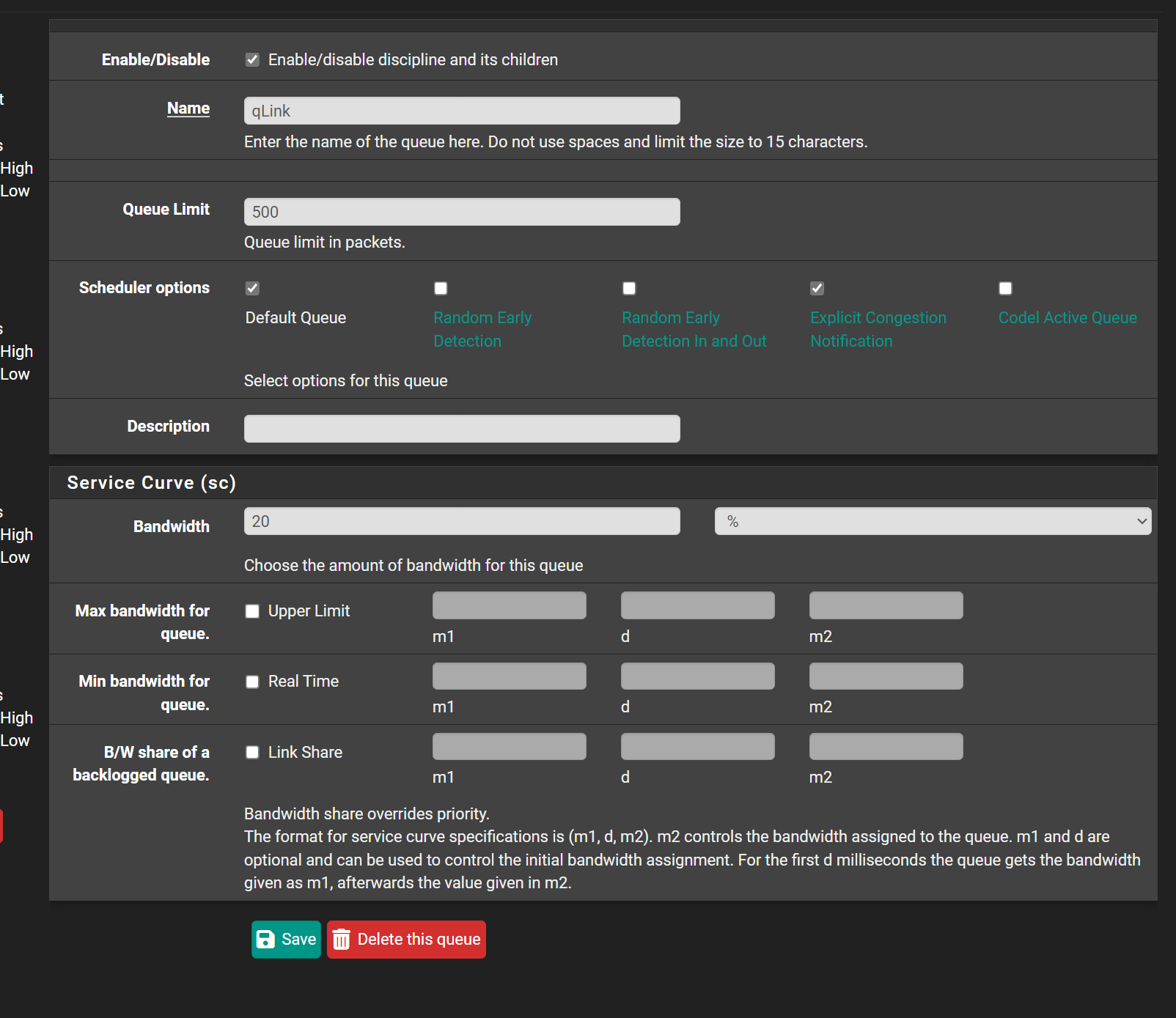Click the Upper Limit d field

698,605
